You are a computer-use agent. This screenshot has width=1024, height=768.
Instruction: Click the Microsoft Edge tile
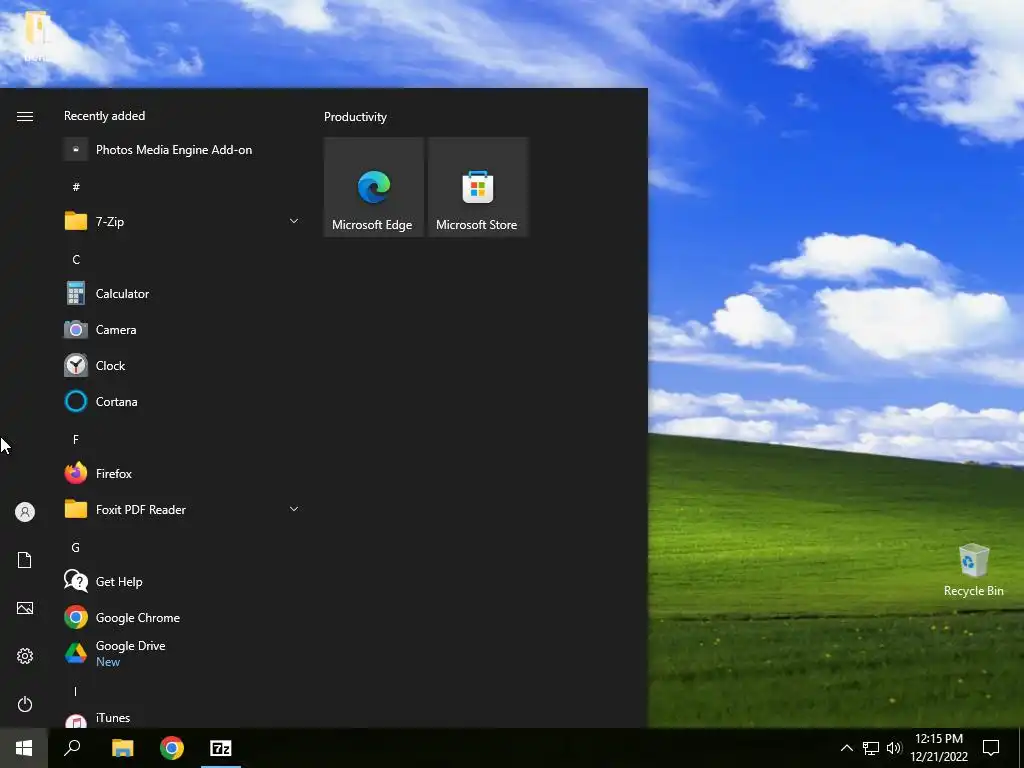(x=374, y=187)
